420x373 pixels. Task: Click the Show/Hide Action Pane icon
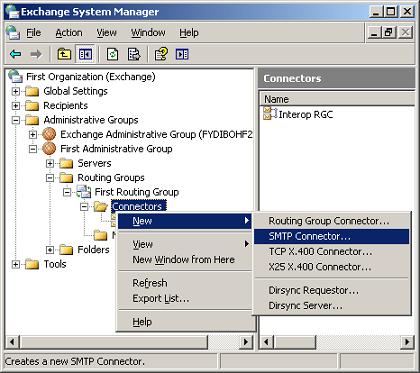pos(182,54)
